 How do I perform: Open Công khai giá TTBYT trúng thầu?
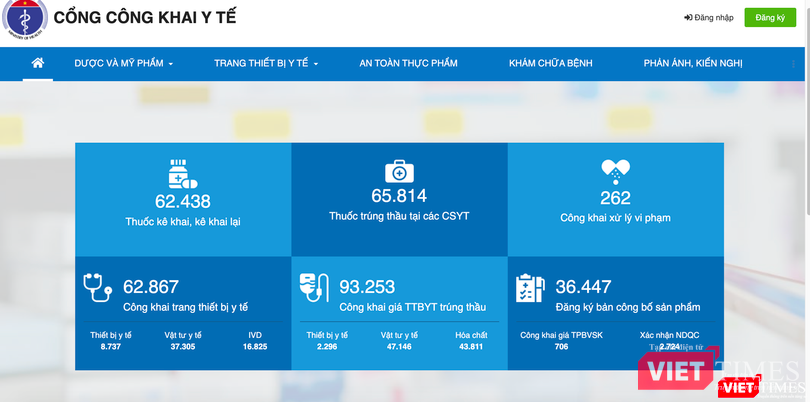tap(412, 307)
